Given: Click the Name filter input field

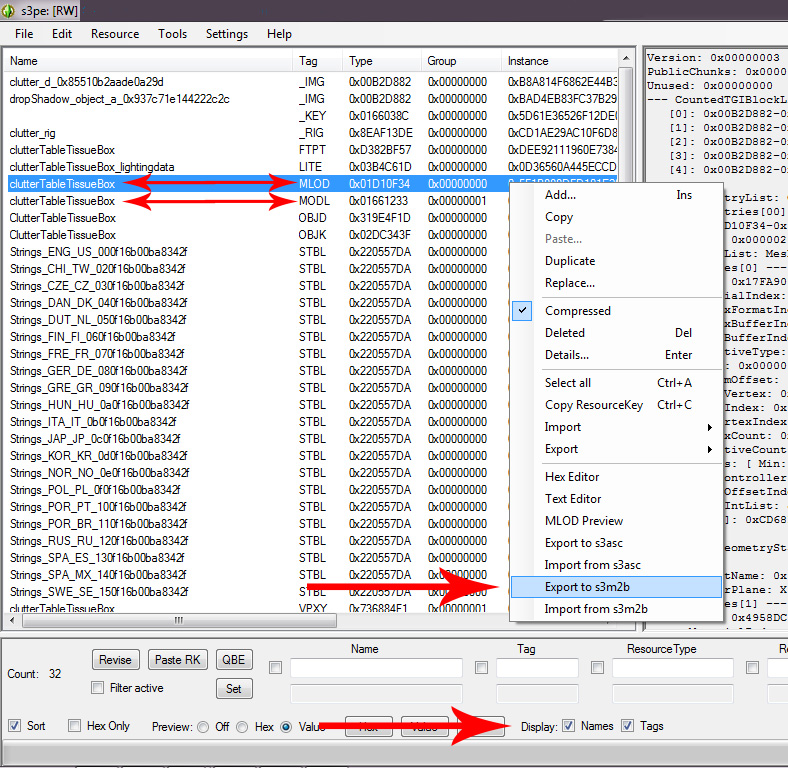Looking at the screenshot, I should tap(376, 668).
